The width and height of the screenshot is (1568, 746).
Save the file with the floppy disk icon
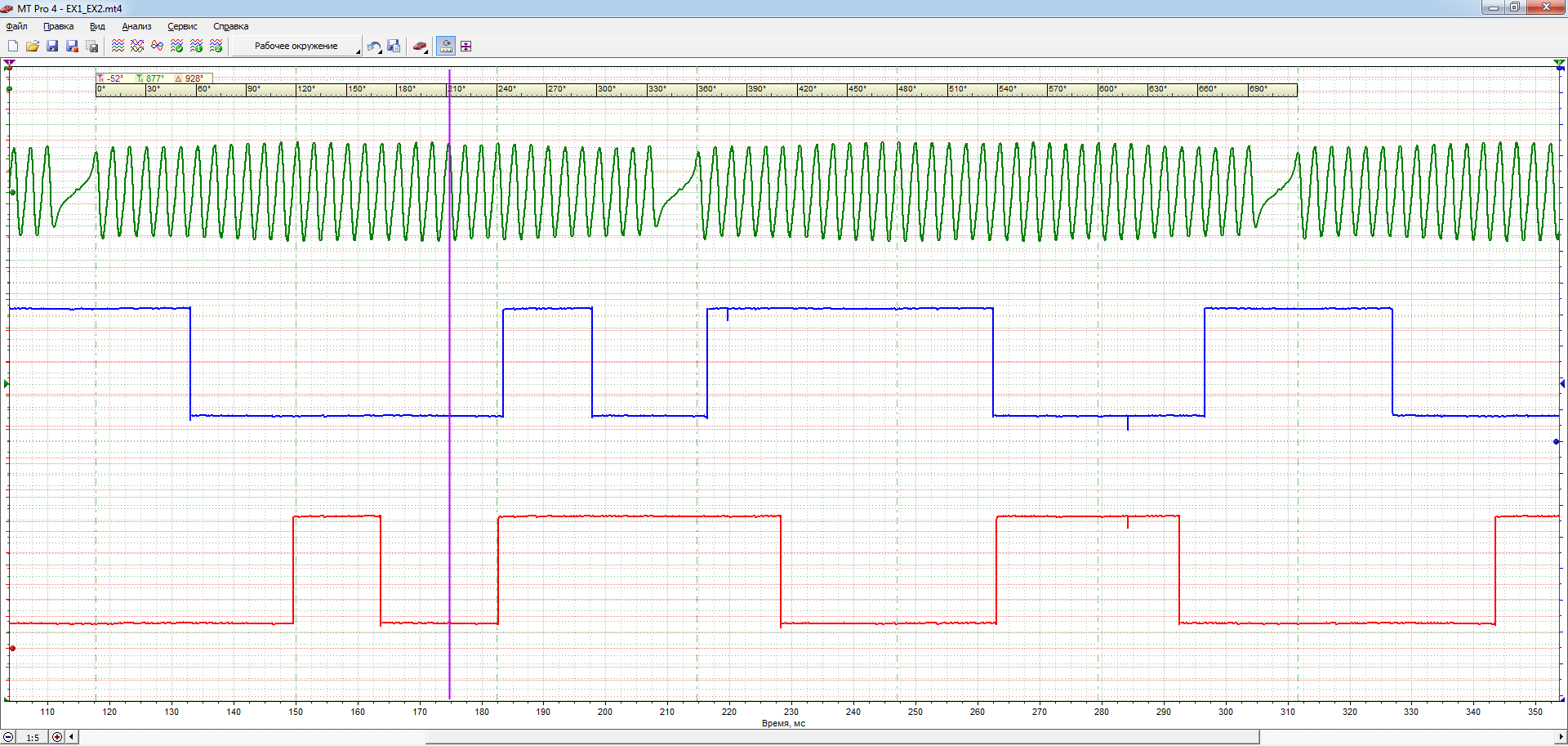(x=52, y=47)
